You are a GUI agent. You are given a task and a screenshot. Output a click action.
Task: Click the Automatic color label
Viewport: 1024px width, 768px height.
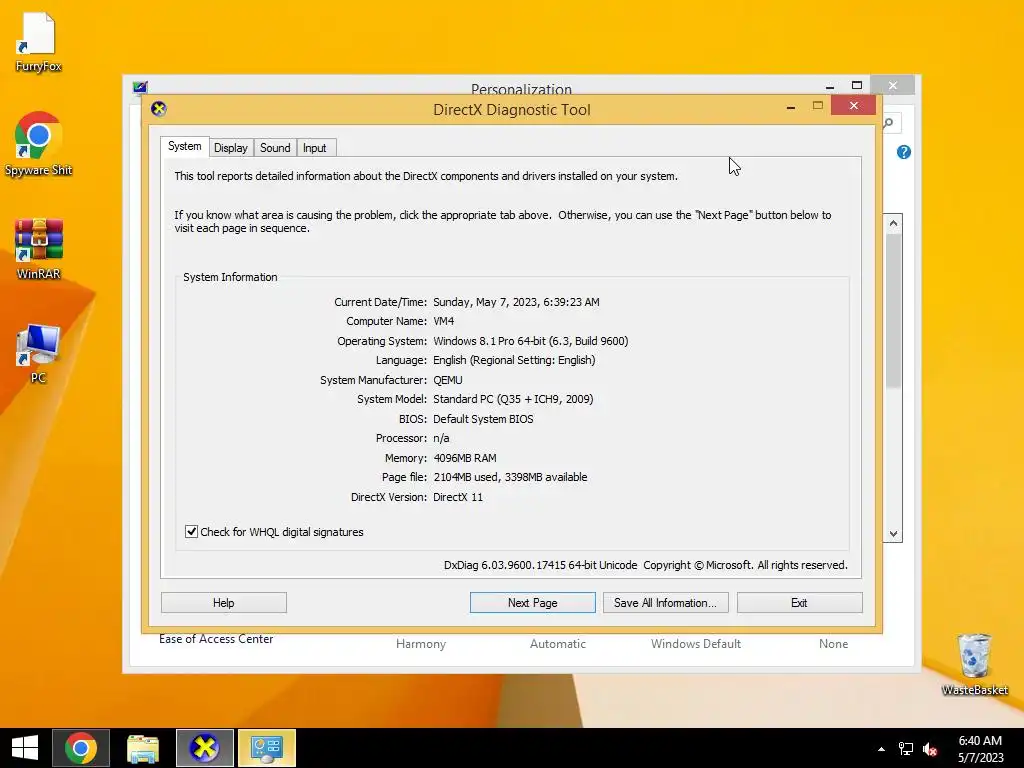click(558, 644)
